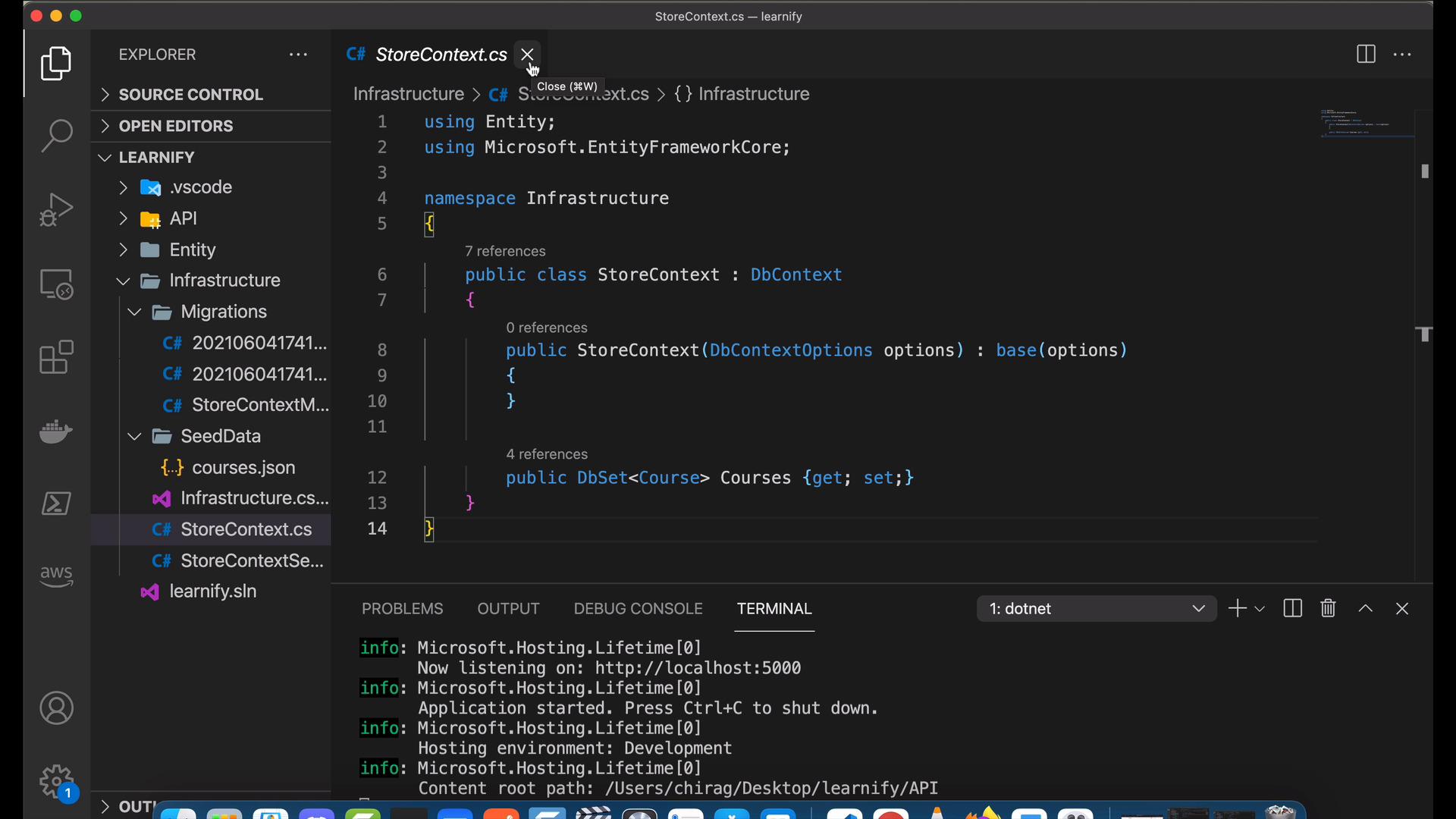The width and height of the screenshot is (1456, 819).
Task: Open StoreContextSeed file in explorer
Action: 211,560
